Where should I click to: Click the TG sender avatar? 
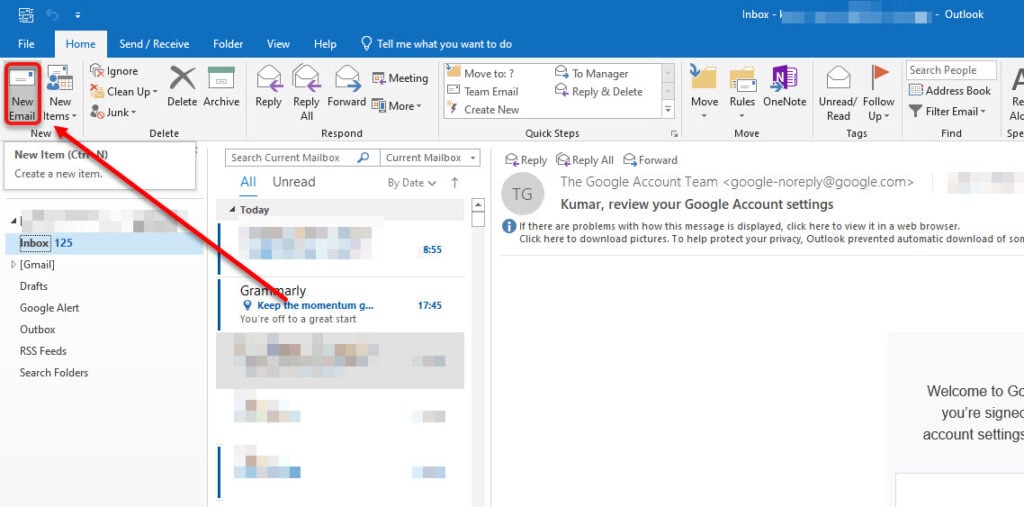click(522, 194)
